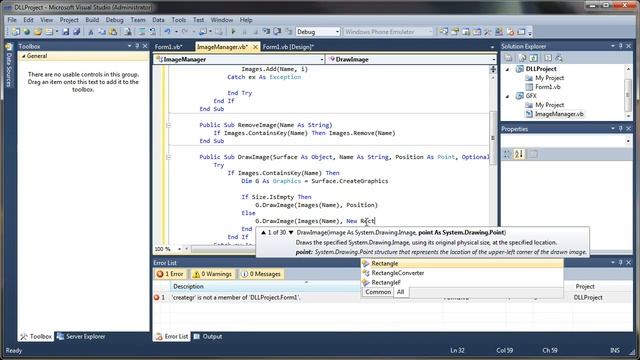Click the Categorized icon in Properties panel
Viewport: 640px width, 360px height.
click(507, 154)
